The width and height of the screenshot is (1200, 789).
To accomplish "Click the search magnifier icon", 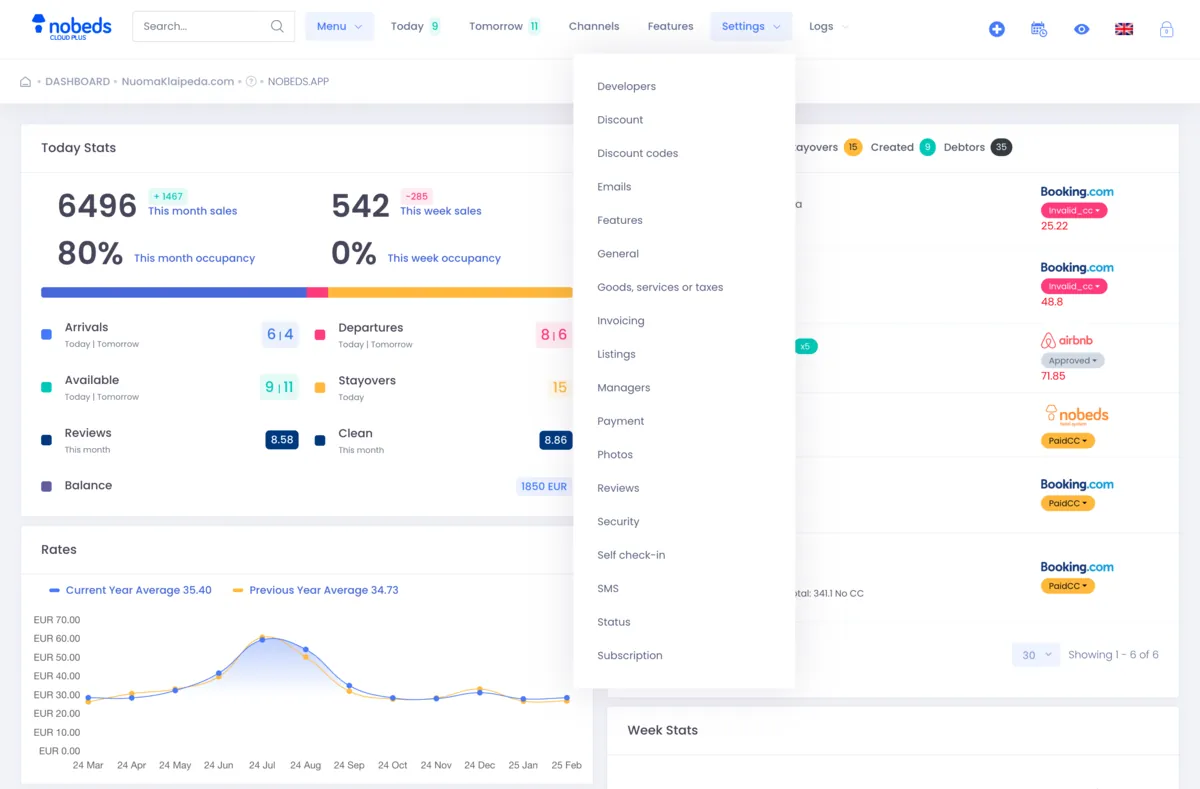I will pos(277,27).
